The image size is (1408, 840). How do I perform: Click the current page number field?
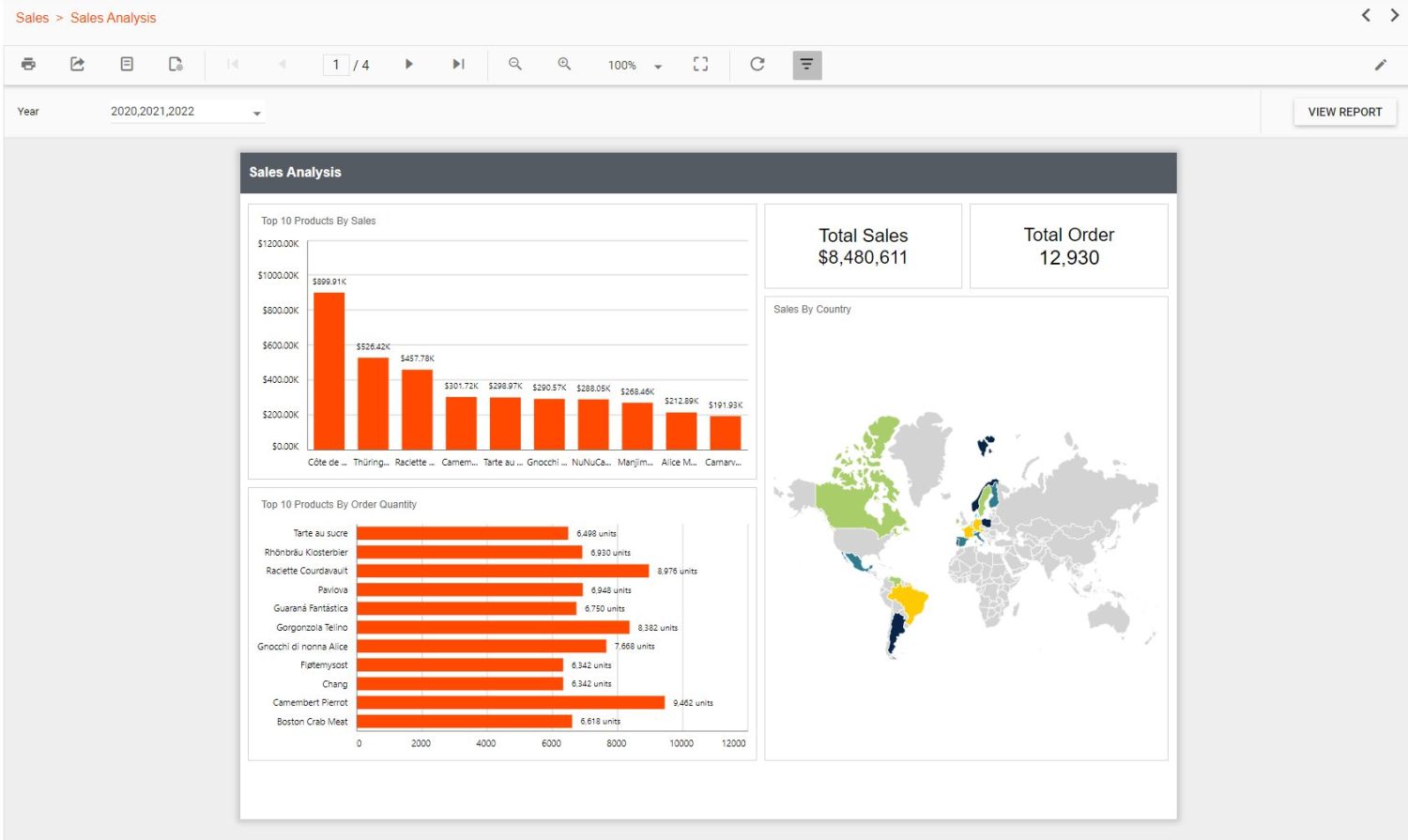coord(336,65)
